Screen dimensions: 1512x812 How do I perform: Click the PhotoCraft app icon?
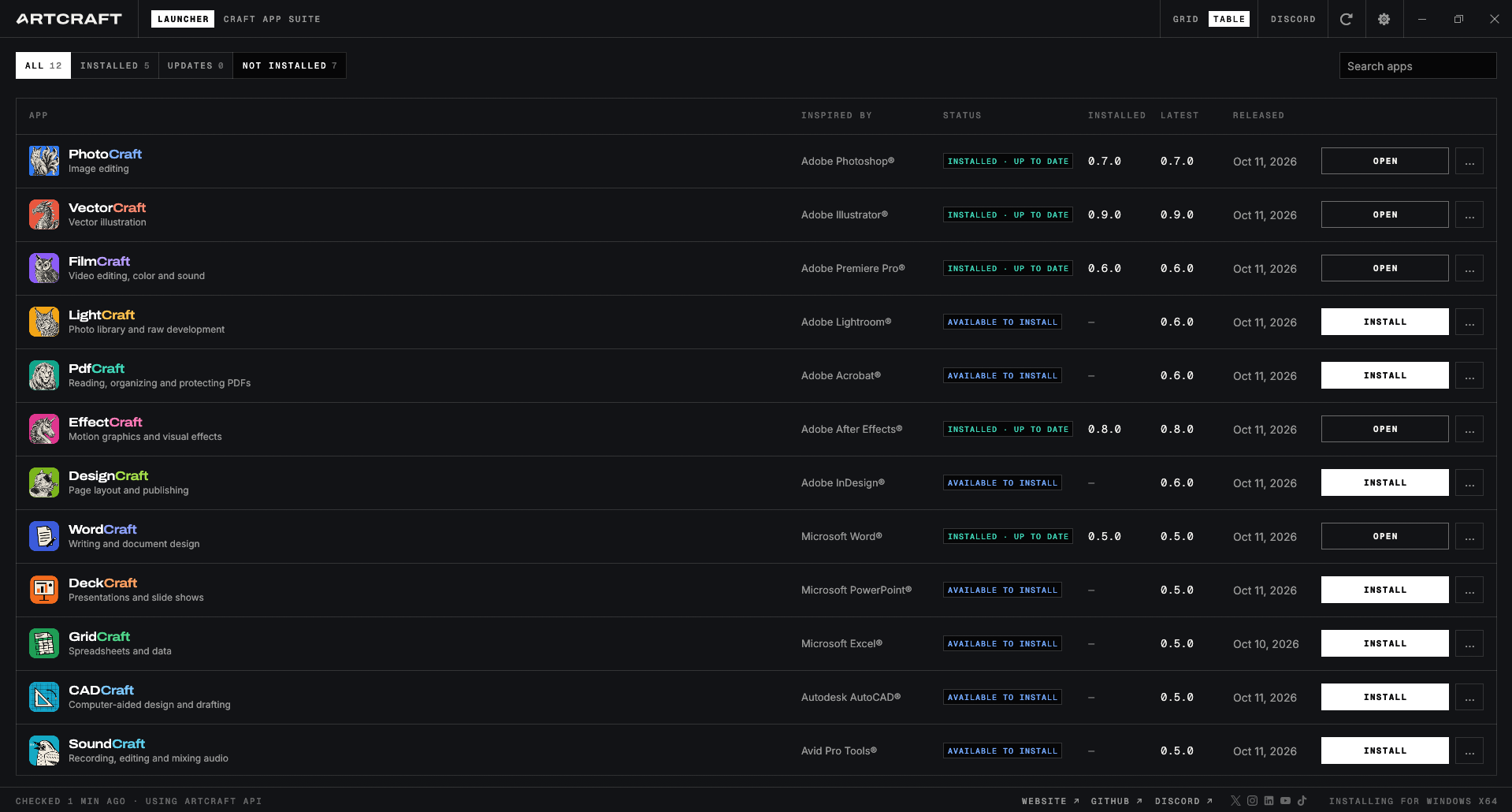[44, 161]
